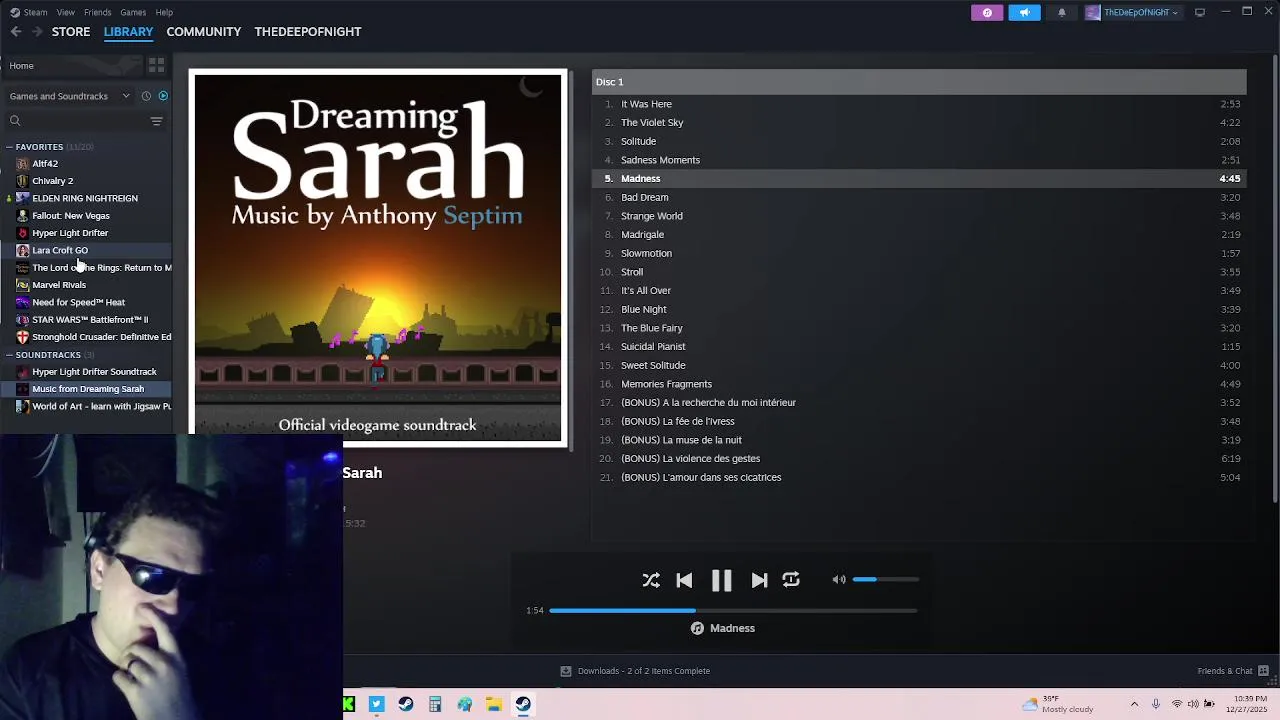1280x720 pixels.
Task: Open the Downloads status link
Action: point(635,671)
